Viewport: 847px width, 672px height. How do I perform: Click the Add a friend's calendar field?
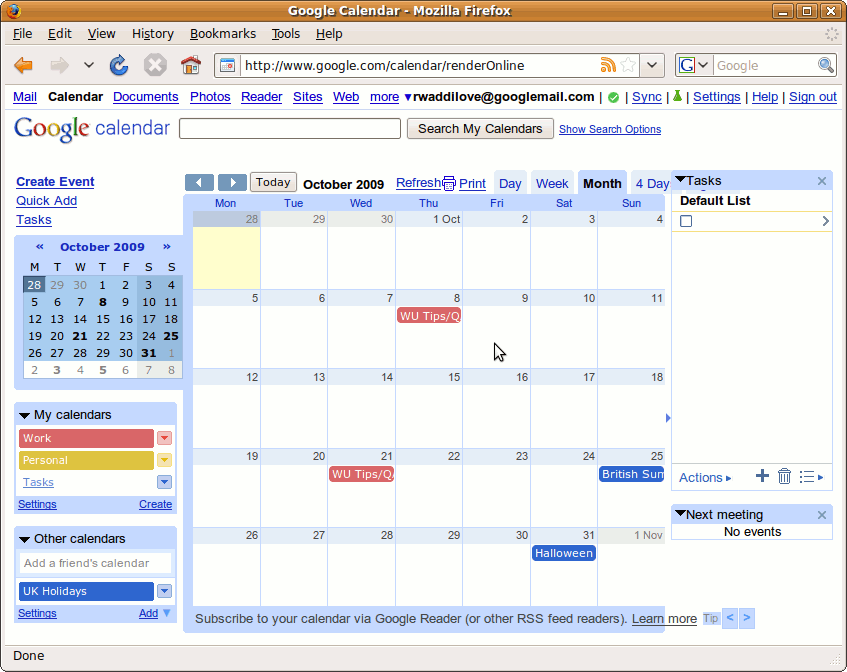tap(95, 563)
